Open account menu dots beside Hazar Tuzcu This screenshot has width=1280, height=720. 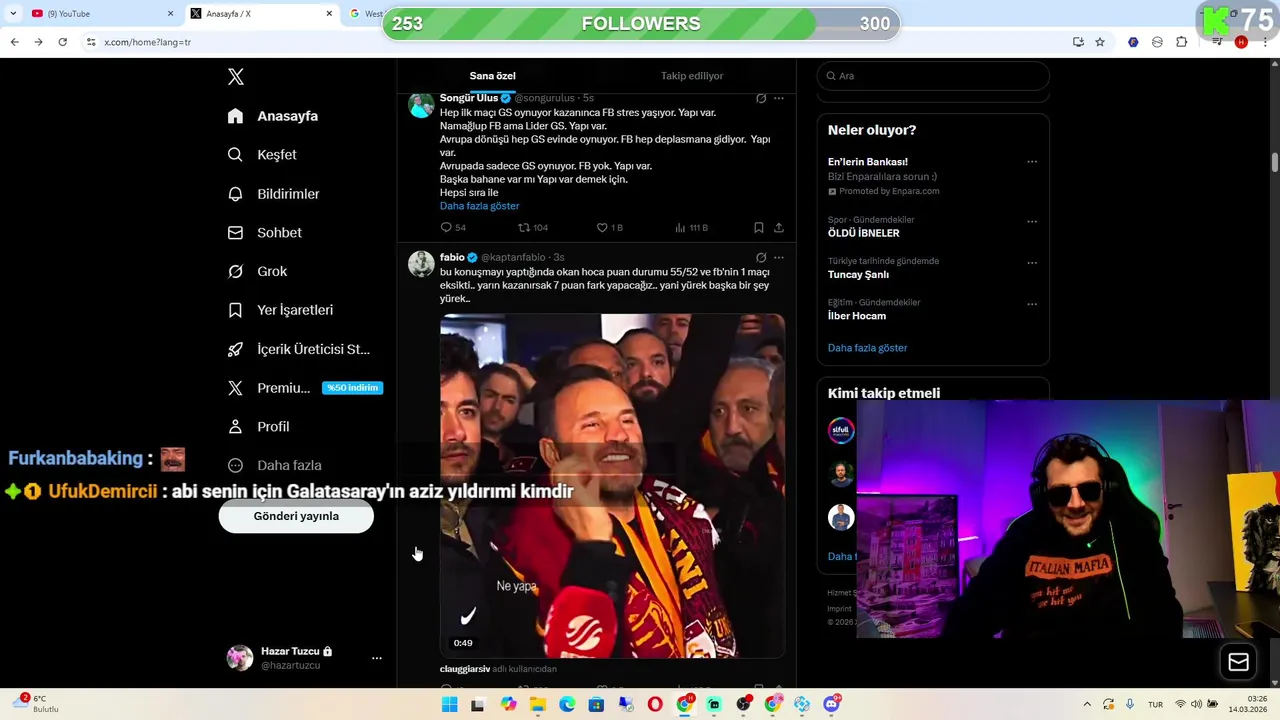point(377,658)
